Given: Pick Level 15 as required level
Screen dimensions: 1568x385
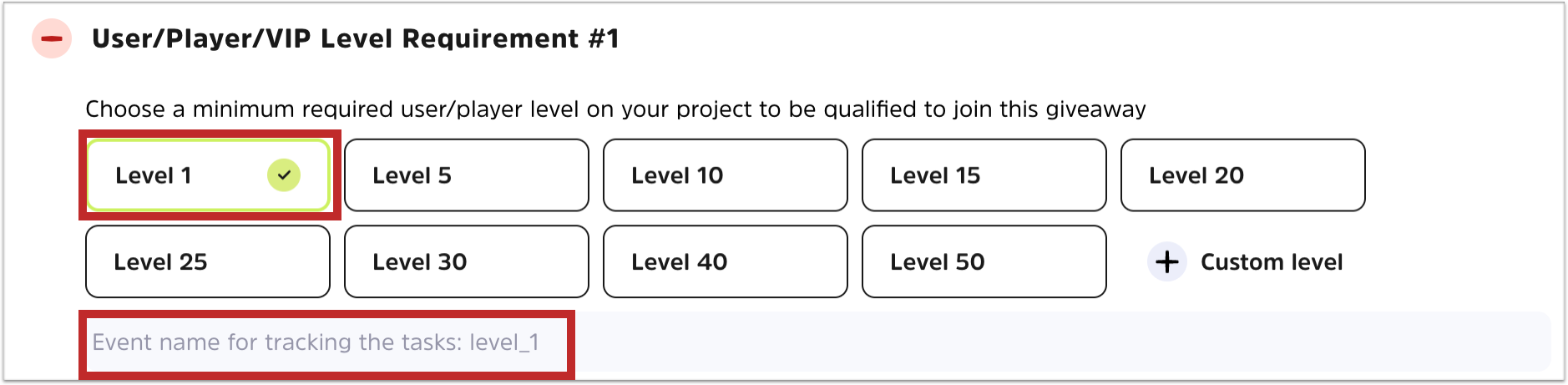Looking at the screenshot, I should 984,175.
